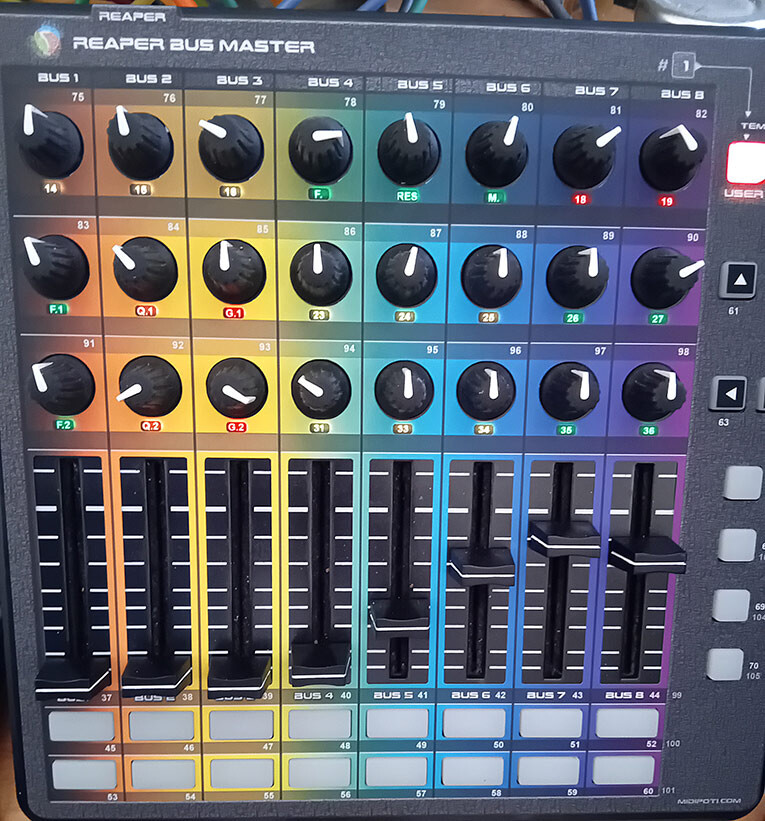Screen dimensions: 765x821
Task: Tap the pad button numbered 51
Action: click(x=551, y=723)
